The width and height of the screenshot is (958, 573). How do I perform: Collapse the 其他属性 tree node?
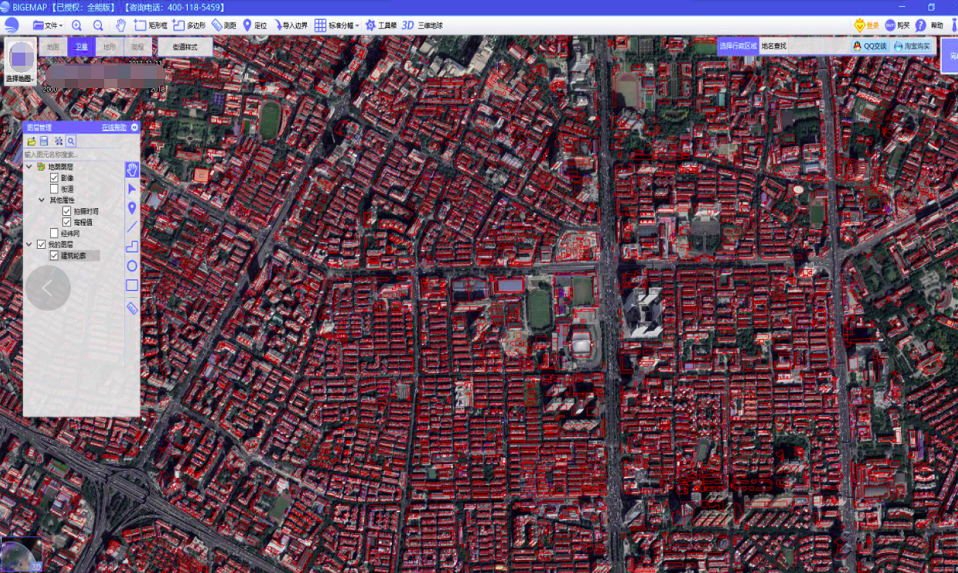(42, 200)
